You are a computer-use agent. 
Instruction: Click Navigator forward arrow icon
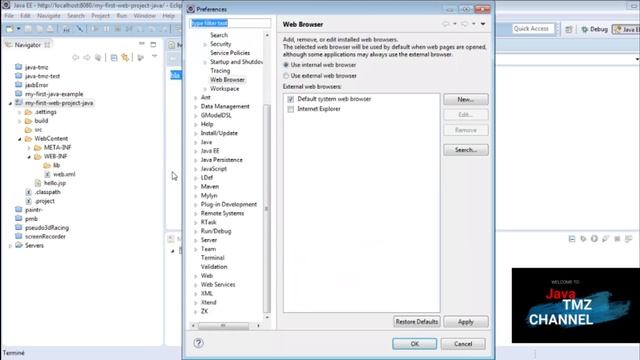point(87,58)
